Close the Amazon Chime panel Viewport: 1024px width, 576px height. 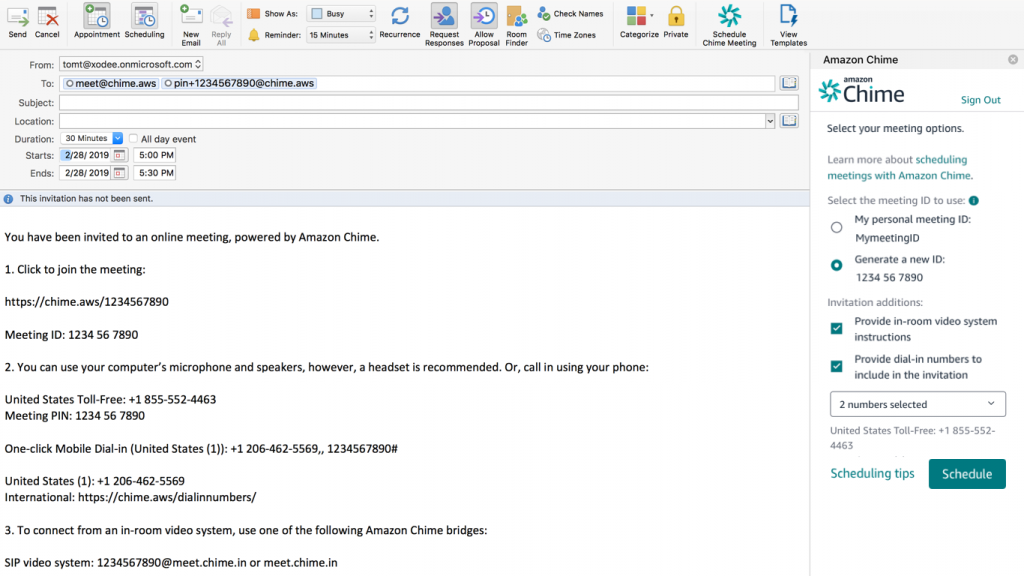point(1013,59)
